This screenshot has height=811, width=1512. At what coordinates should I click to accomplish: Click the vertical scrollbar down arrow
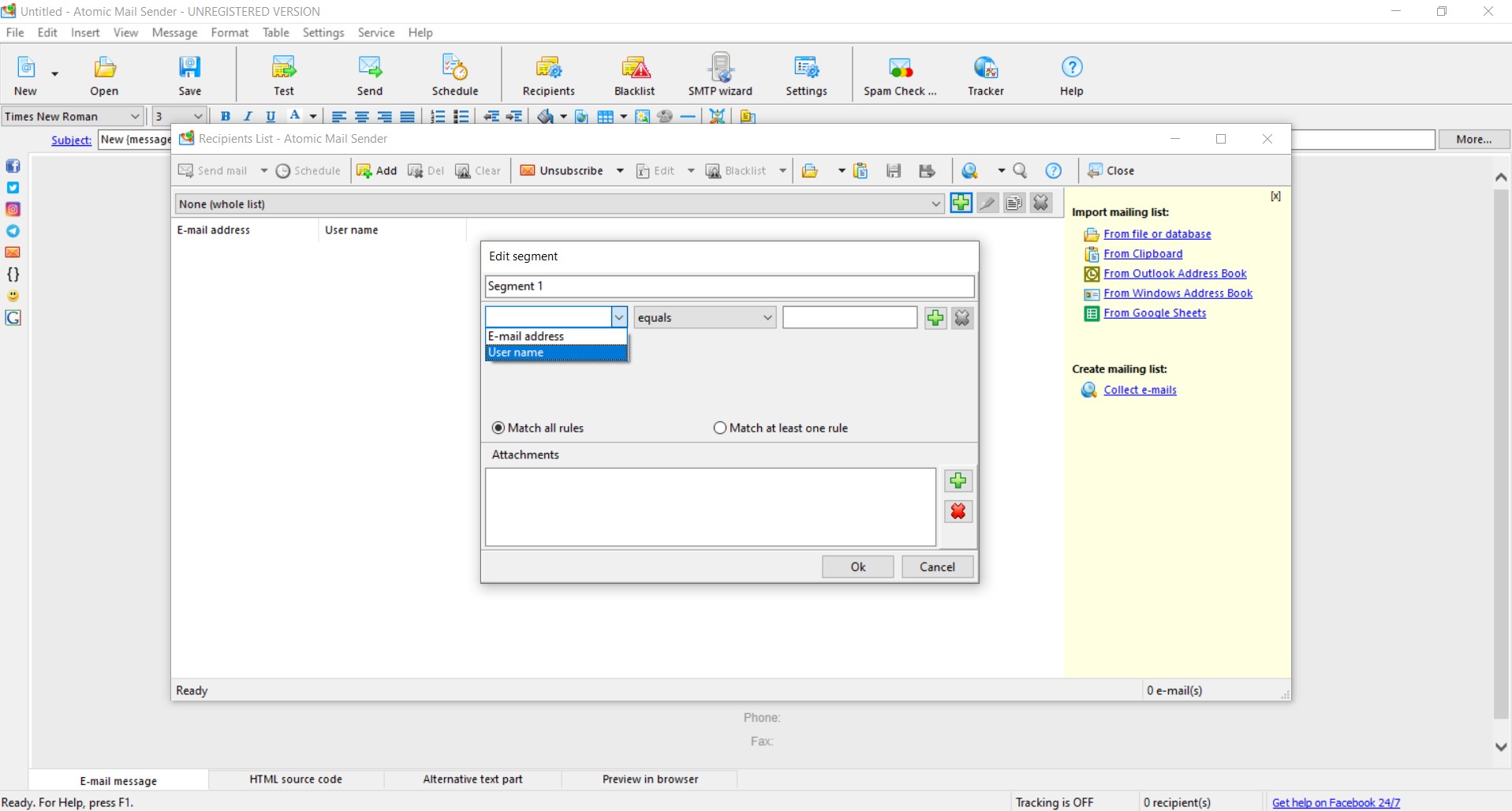[1501, 746]
